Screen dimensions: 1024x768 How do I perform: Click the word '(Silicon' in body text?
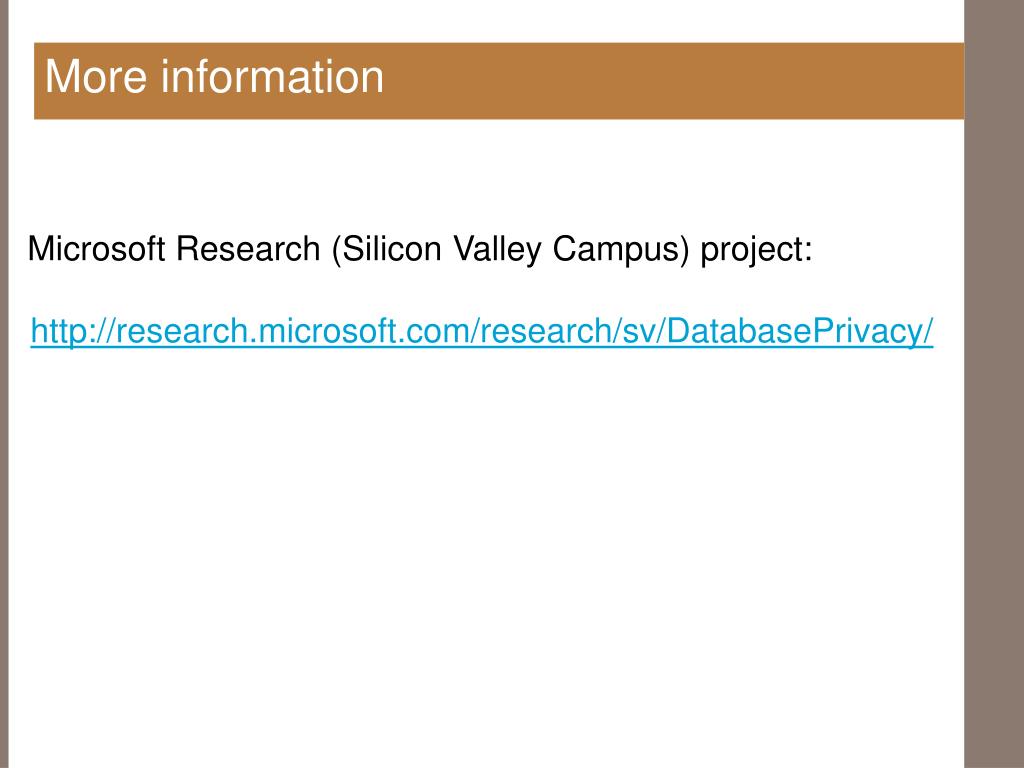(387, 249)
